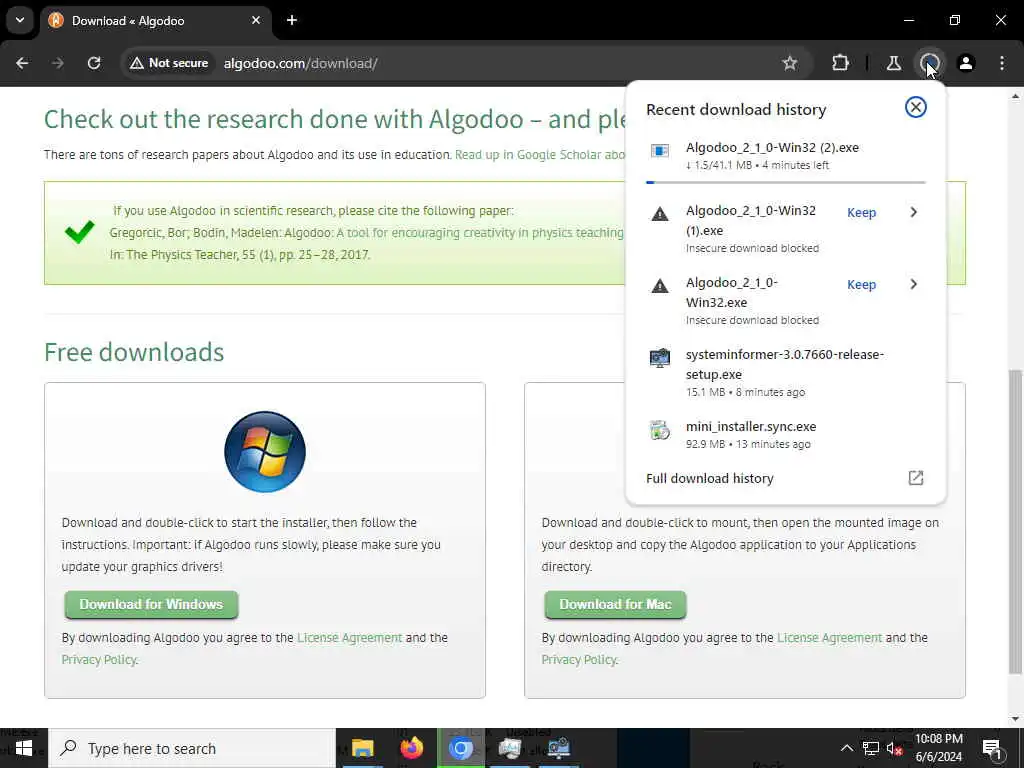This screenshot has height=768, width=1024.
Task: Open Privacy Policy link under Mac download
Action: pyautogui.click(x=579, y=660)
